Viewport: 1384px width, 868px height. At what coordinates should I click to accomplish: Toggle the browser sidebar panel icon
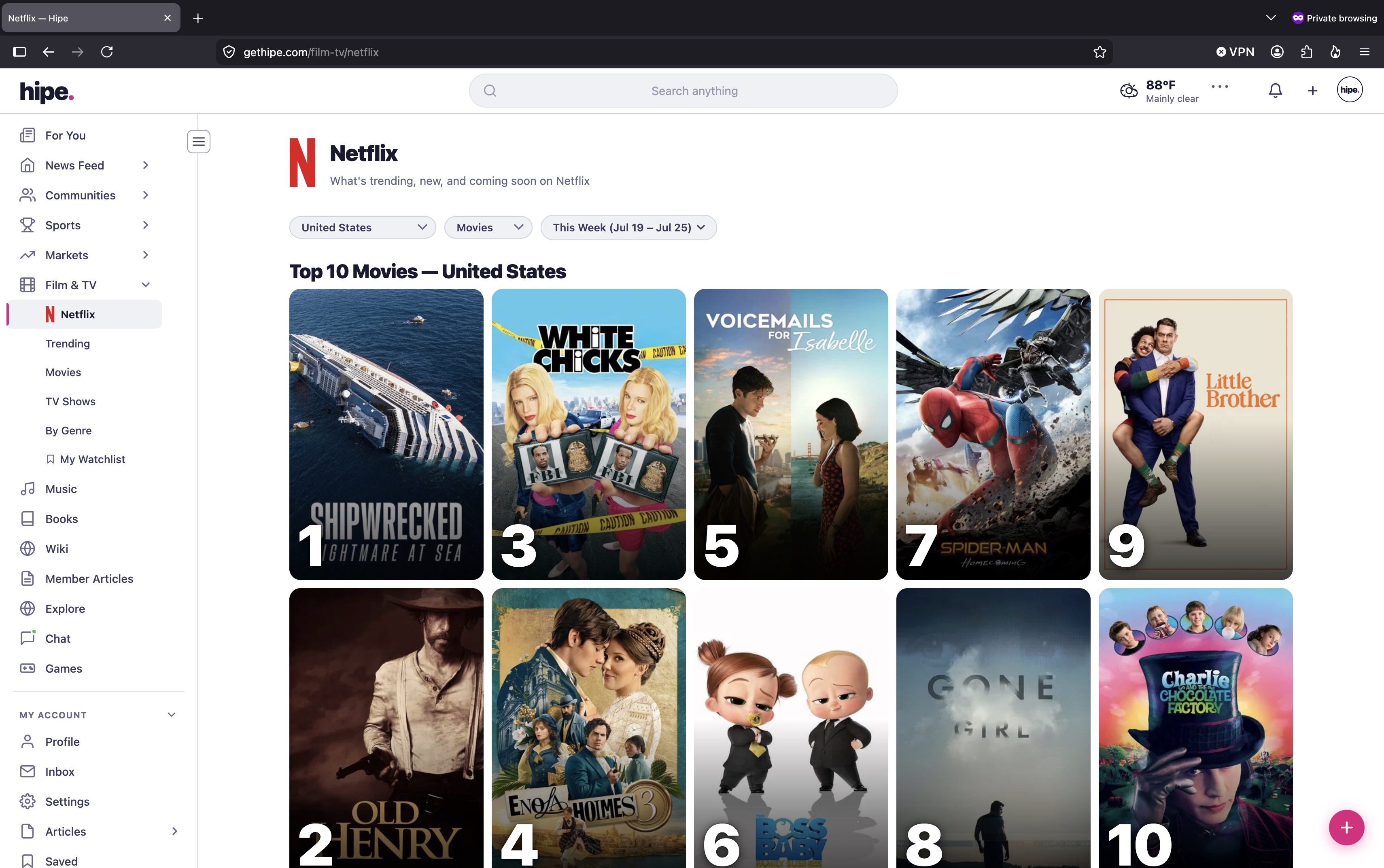click(19, 52)
